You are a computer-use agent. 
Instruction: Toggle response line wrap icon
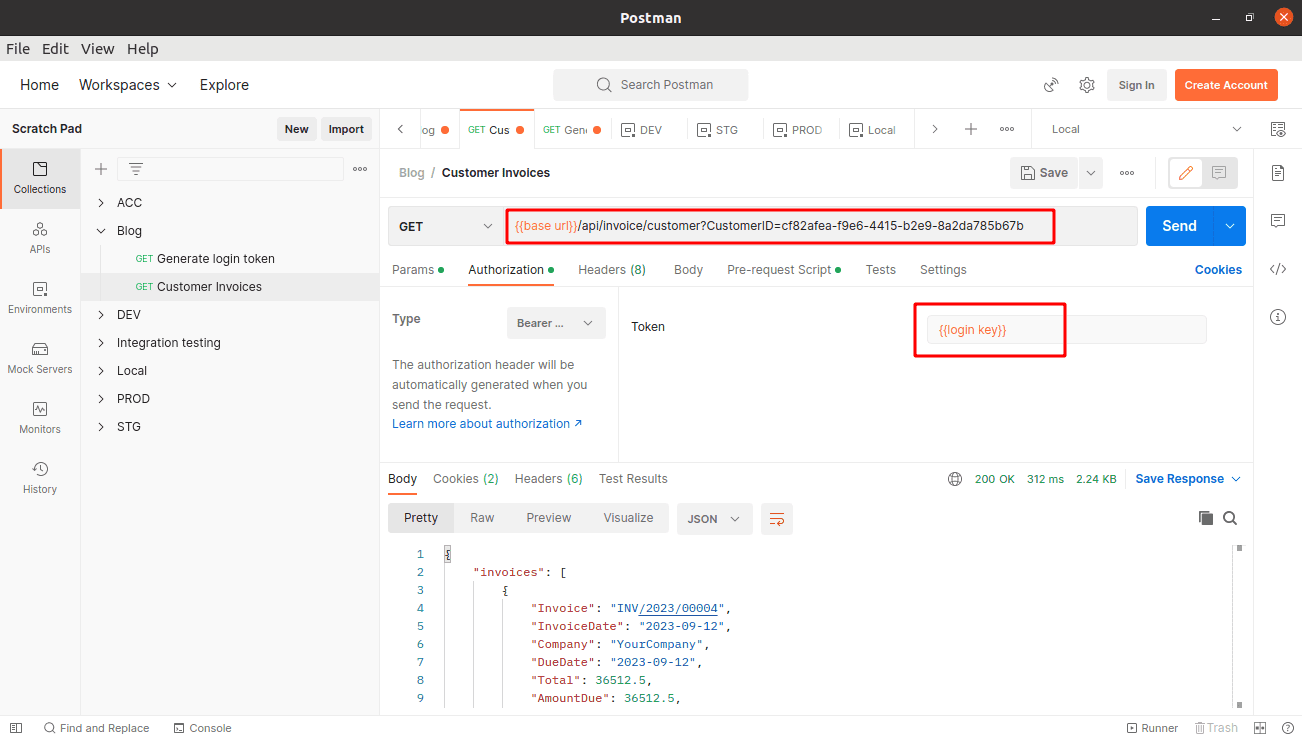point(777,519)
